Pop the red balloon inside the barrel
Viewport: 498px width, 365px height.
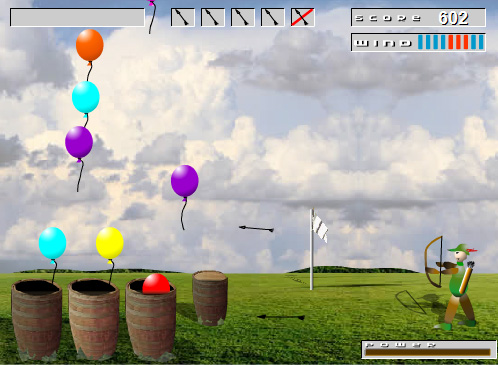[x=156, y=284]
